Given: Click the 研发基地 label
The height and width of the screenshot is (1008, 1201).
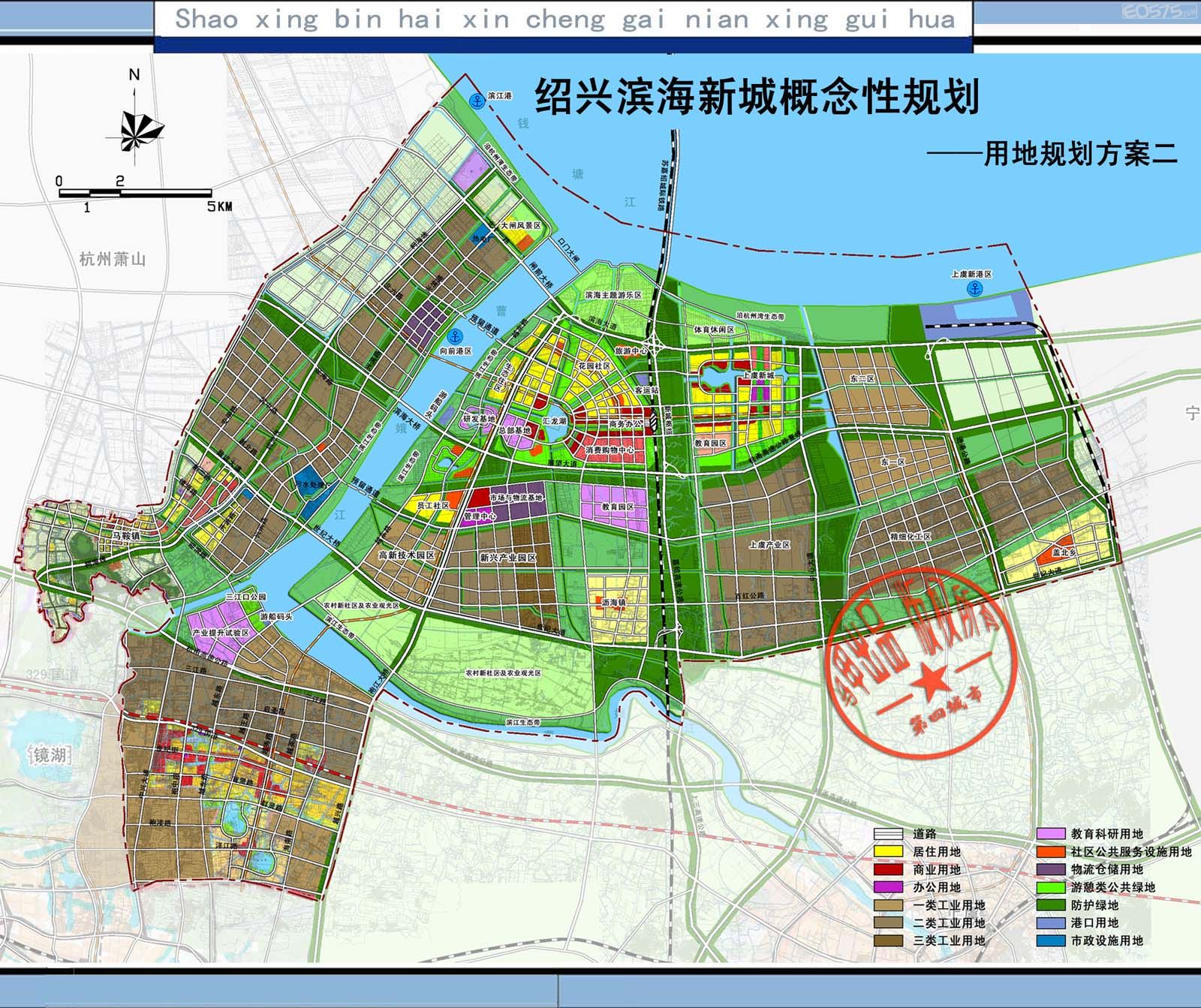Looking at the screenshot, I should click(x=479, y=419).
